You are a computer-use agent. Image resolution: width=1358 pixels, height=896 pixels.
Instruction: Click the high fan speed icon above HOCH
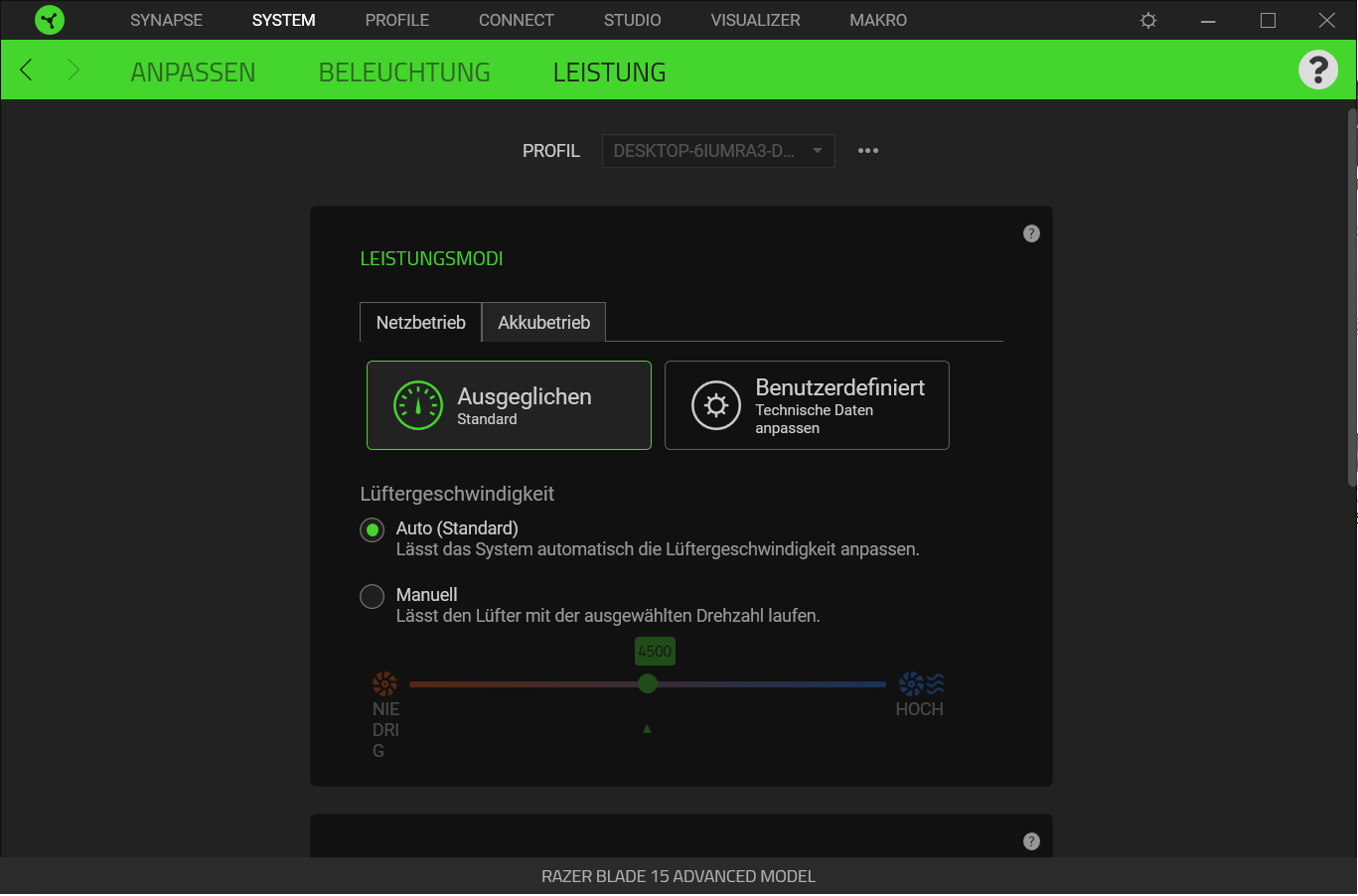[921, 683]
